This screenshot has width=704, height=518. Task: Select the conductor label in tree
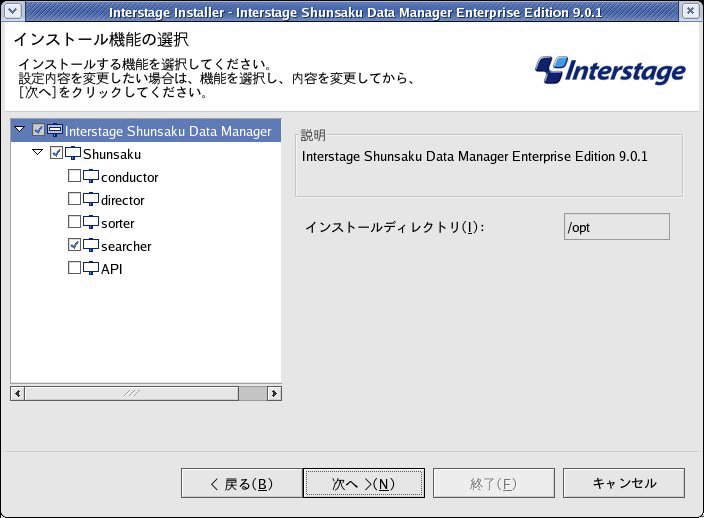pos(130,177)
